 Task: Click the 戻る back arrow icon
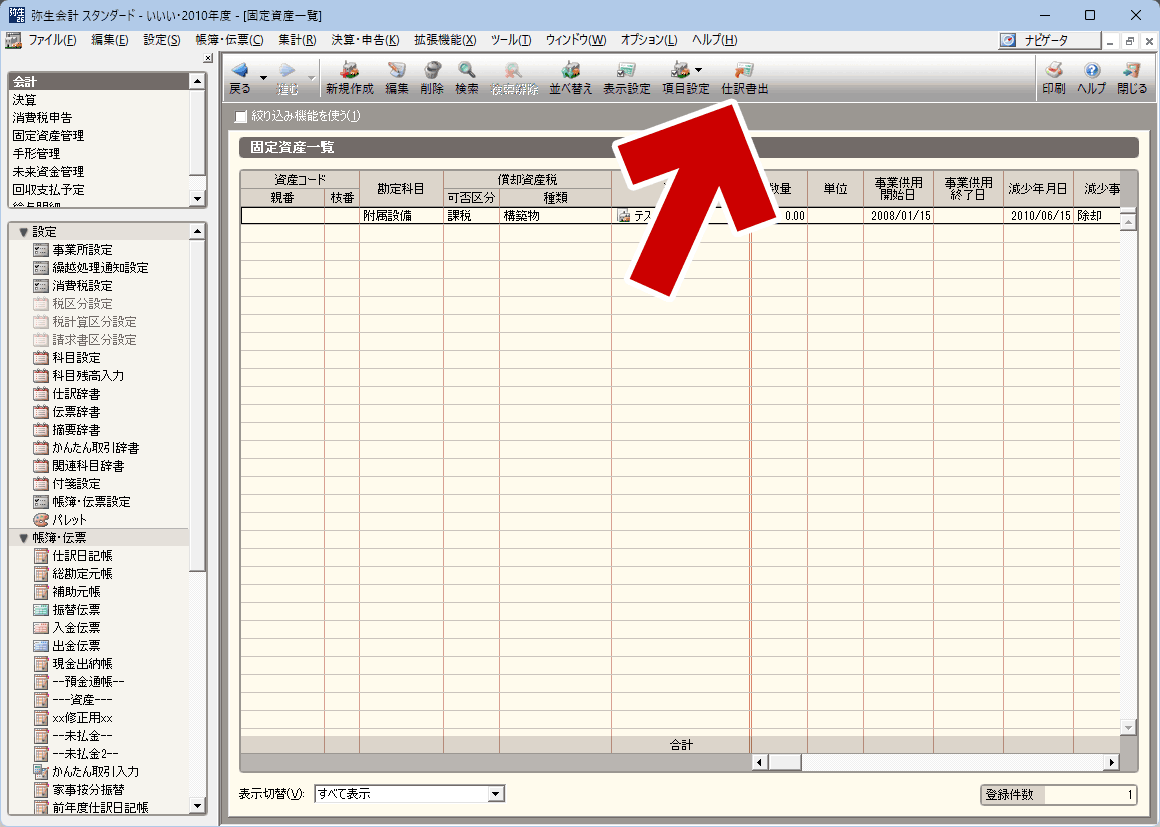[x=240, y=72]
